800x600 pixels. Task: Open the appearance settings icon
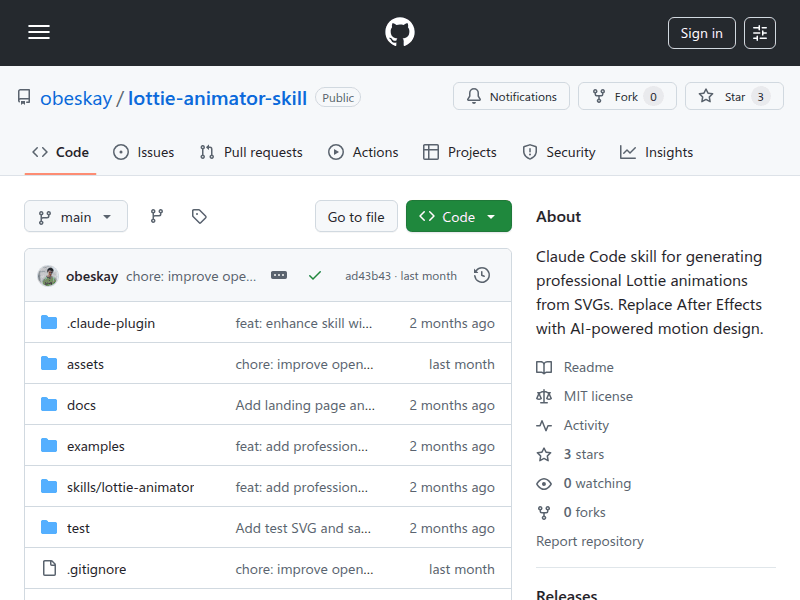click(x=760, y=33)
